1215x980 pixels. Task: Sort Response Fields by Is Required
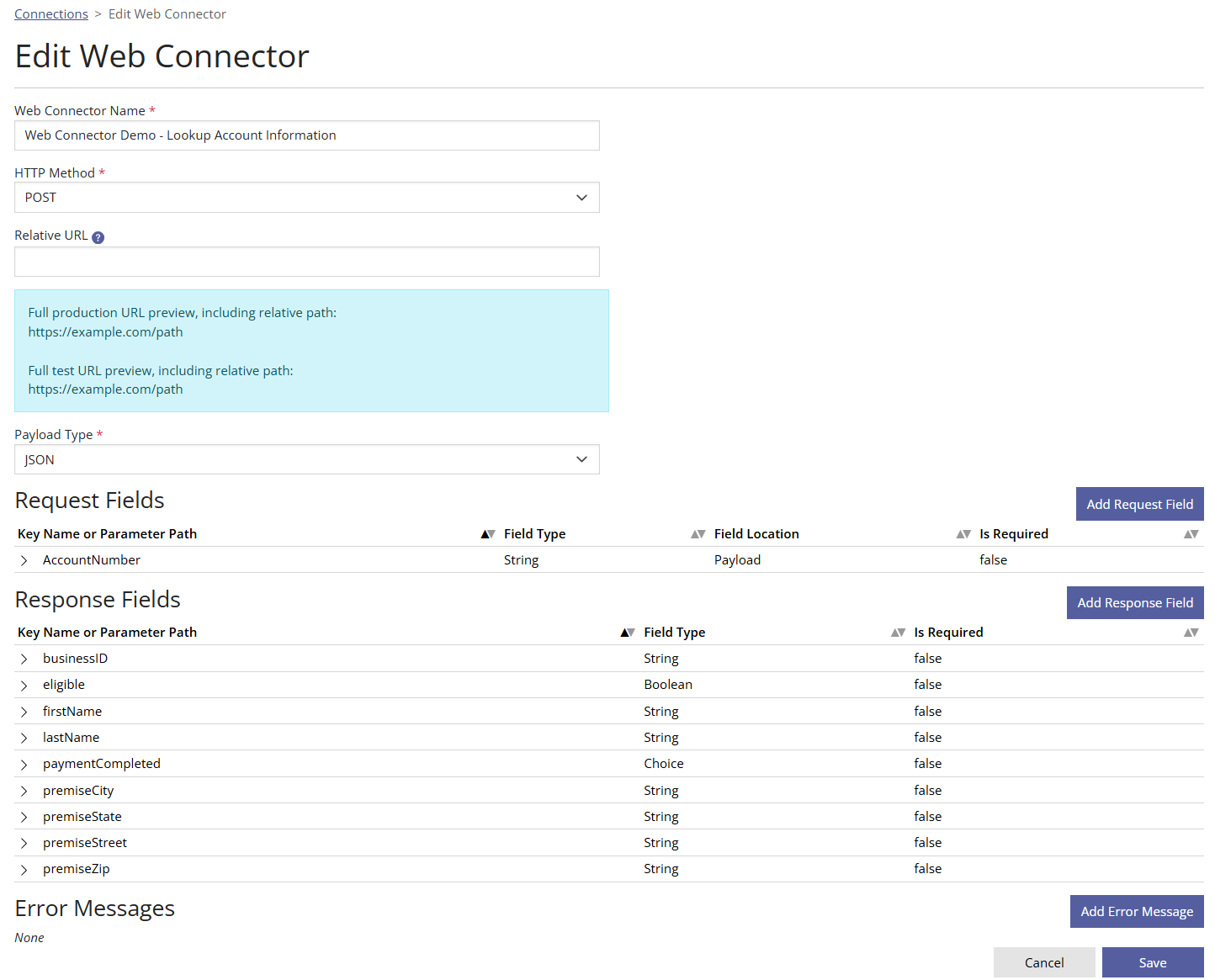point(1191,632)
